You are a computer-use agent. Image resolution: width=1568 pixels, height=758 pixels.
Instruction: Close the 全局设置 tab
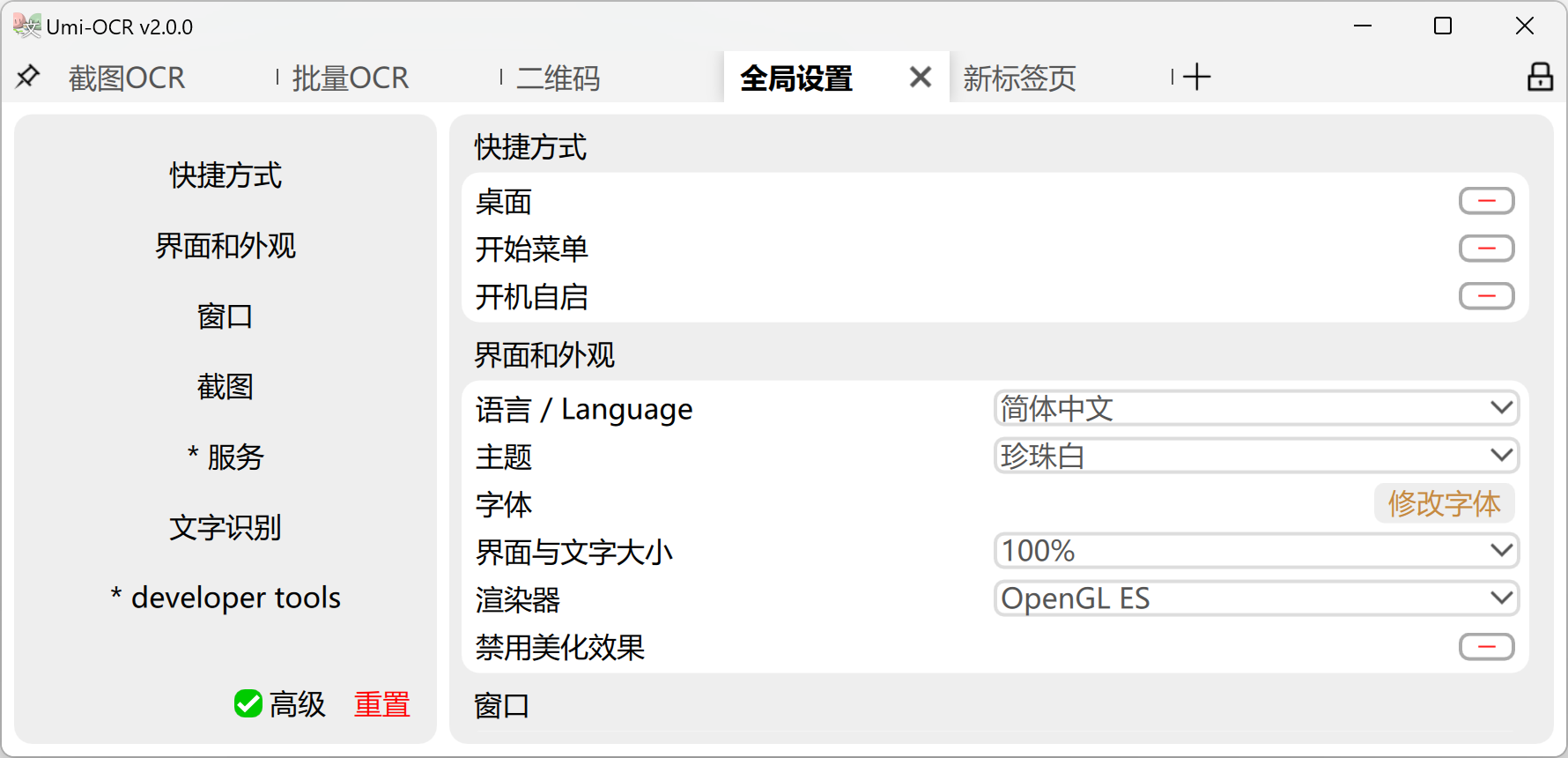pyautogui.click(x=920, y=77)
